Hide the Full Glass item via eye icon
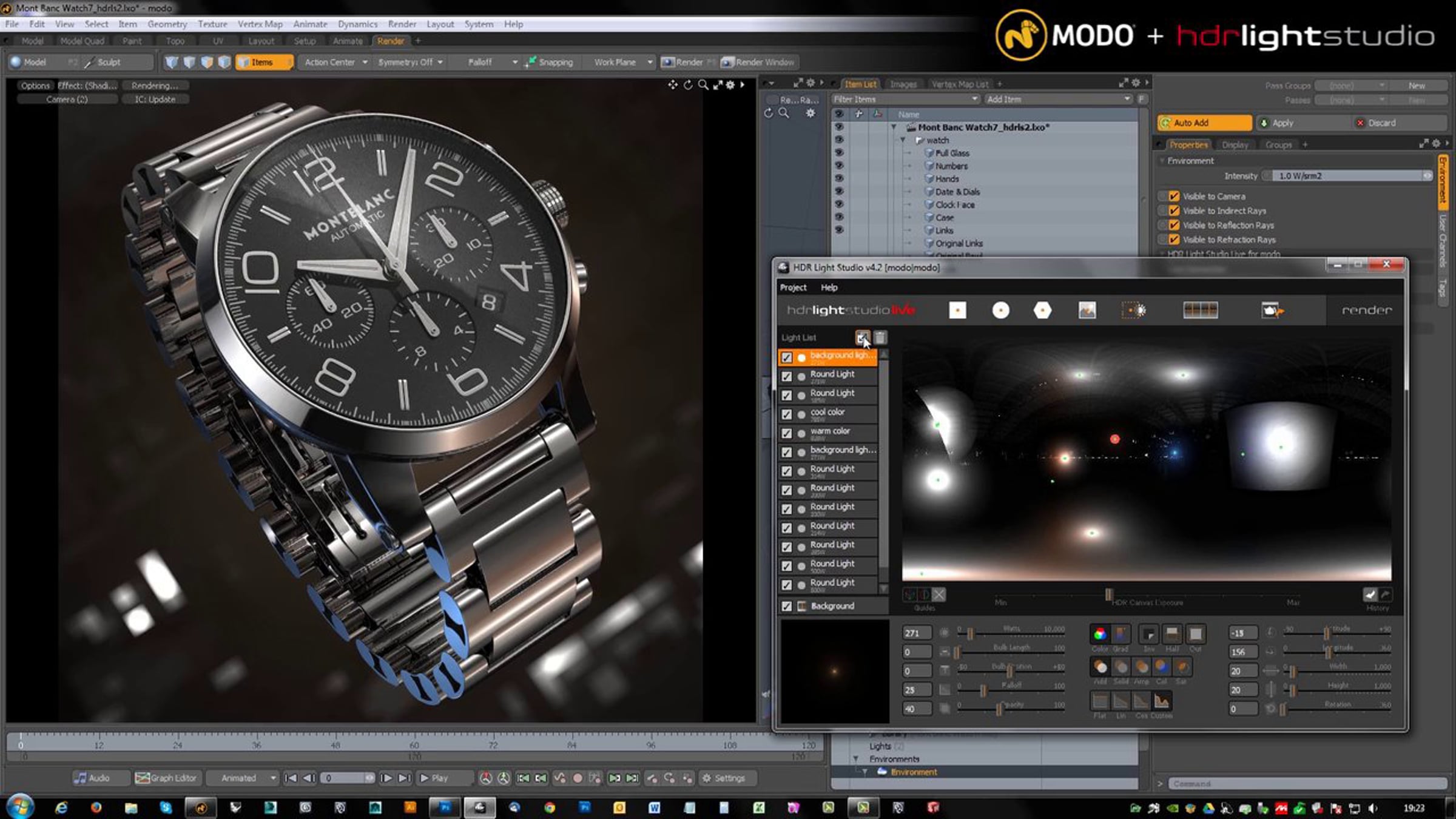Image resolution: width=1456 pixels, height=819 pixels. pos(839,152)
